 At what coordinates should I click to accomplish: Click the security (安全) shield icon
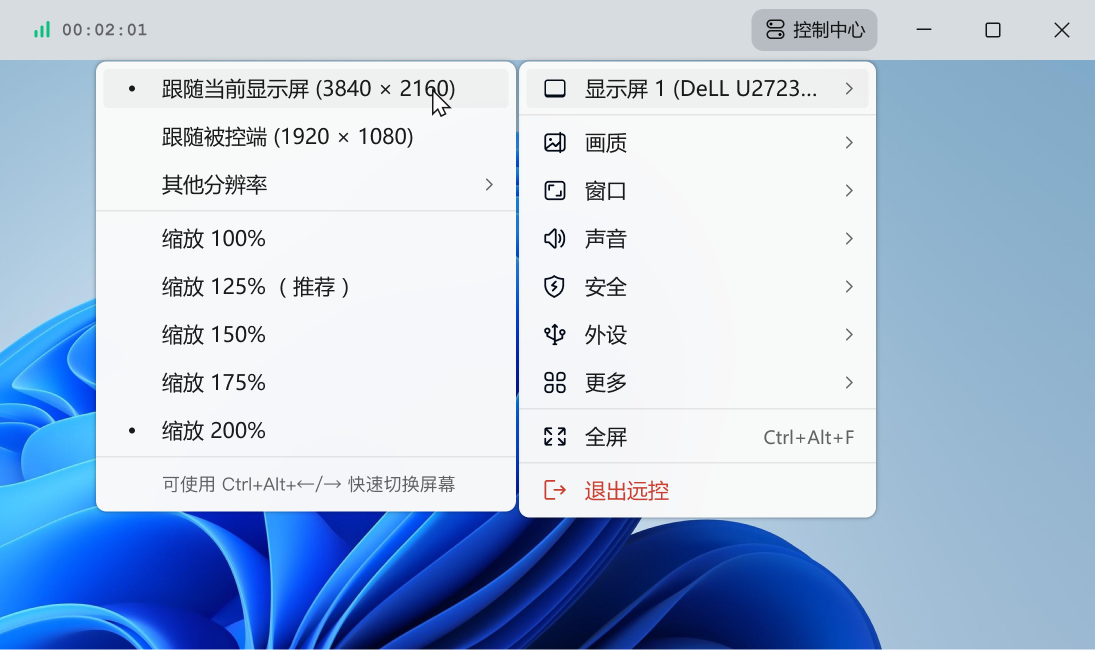(x=555, y=287)
